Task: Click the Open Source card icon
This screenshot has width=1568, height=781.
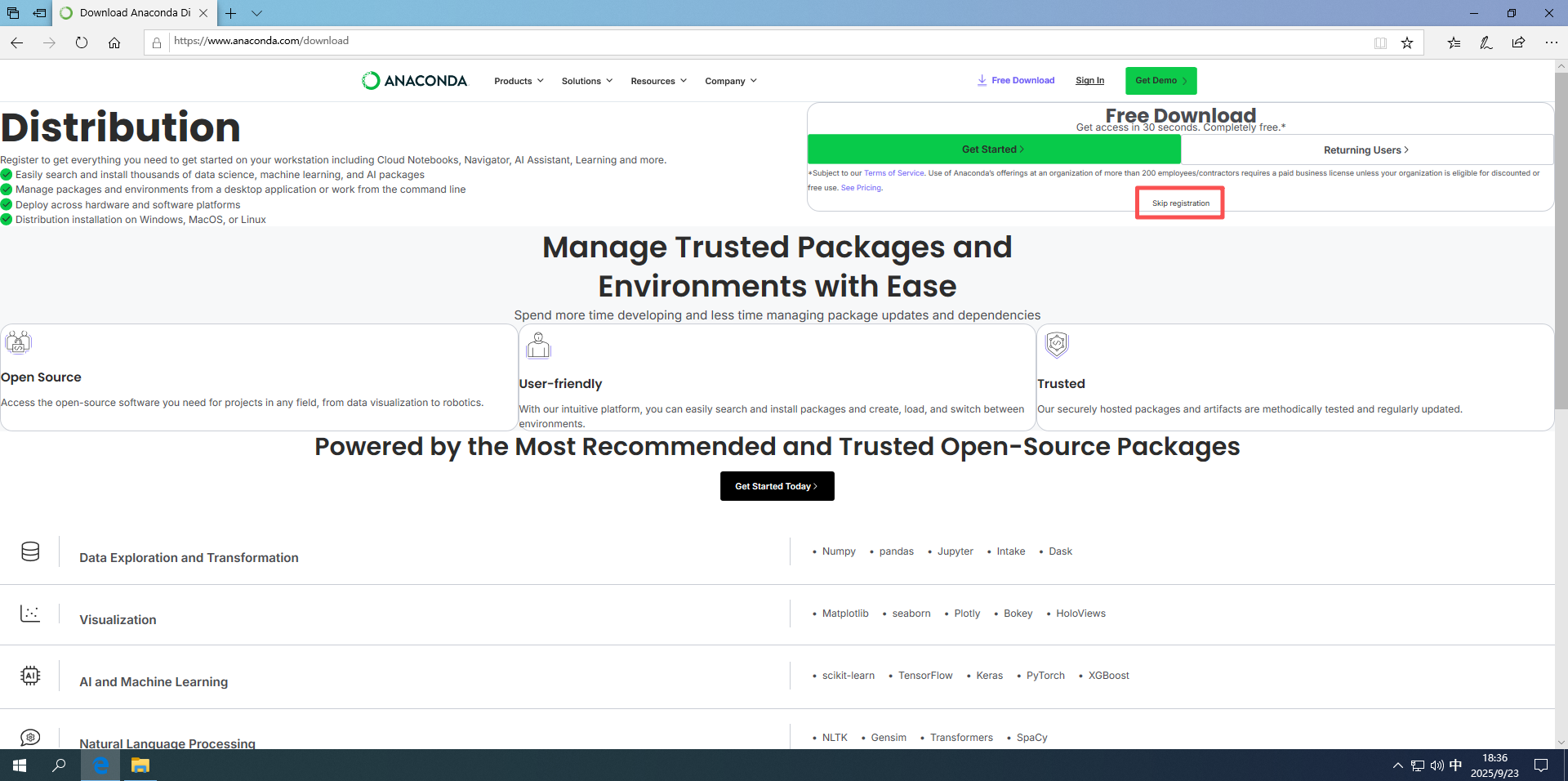Action: pyautogui.click(x=19, y=342)
